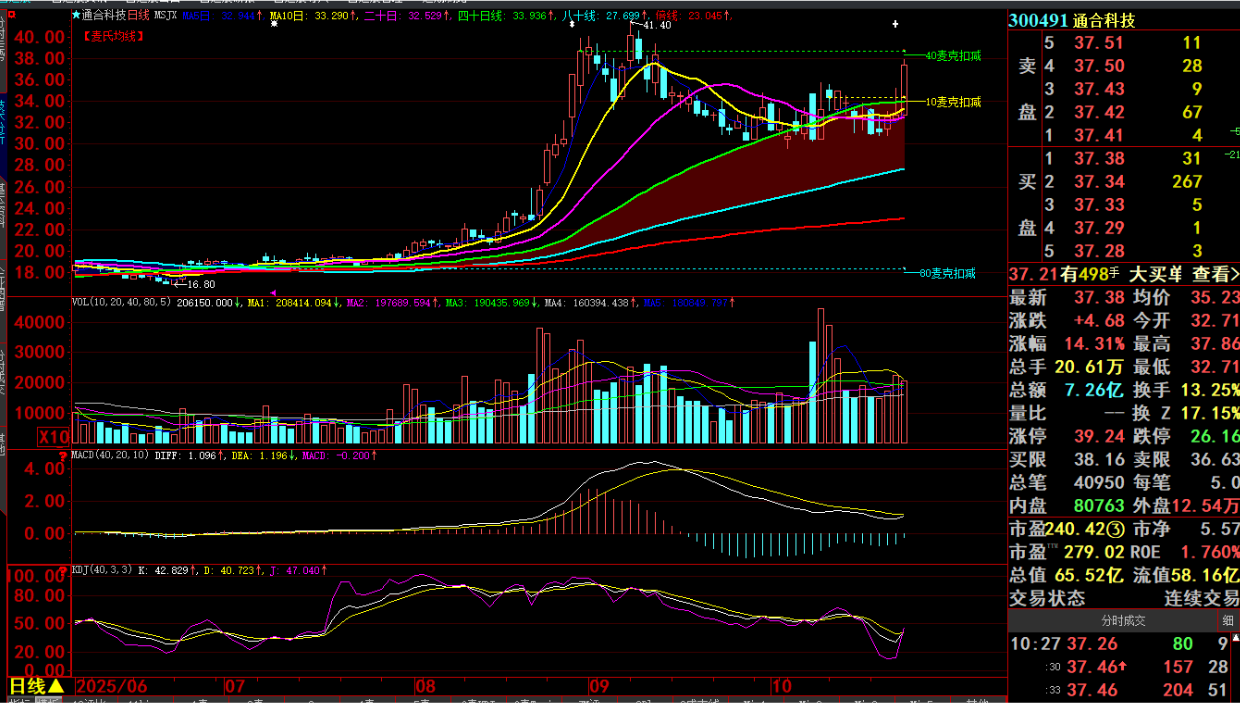Click the 80麦克扣减 line label
Image resolution: width=1240 pixels, height=703 pixels.
point(947,273)
